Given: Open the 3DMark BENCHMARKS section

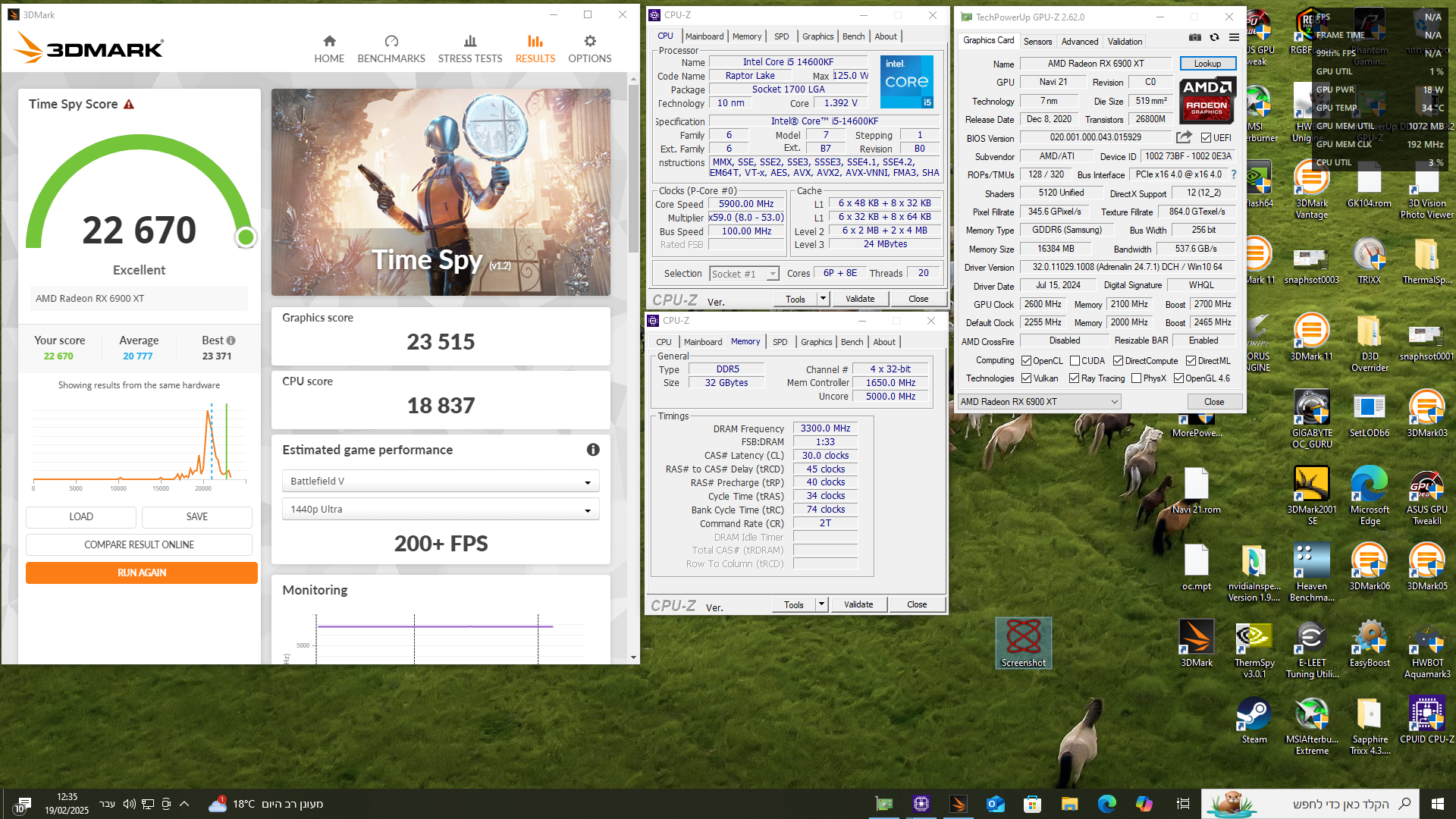Looking at the screenshot, I should tap(391, 49).
